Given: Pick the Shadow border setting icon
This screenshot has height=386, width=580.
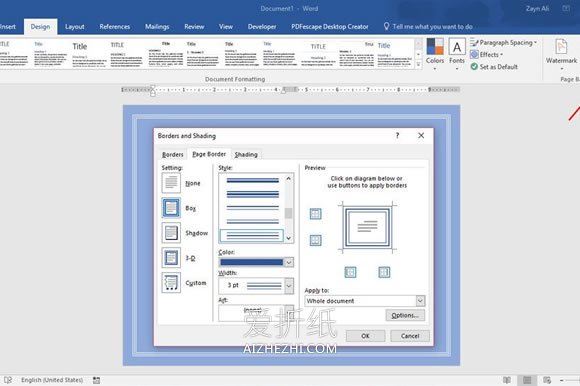Looking at the screenshot, I should coord(171,233).
